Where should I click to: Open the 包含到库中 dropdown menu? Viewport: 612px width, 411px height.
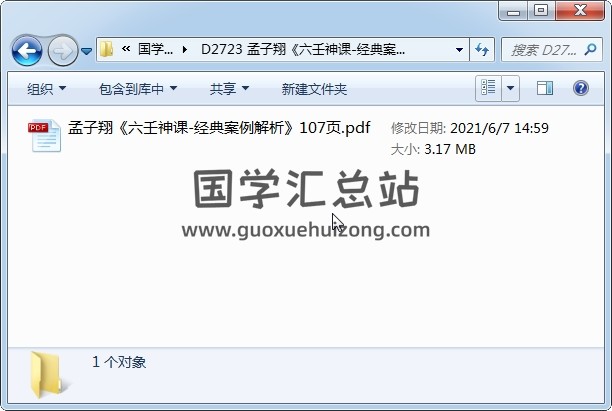pyautogui.click(x=138, y=89)
